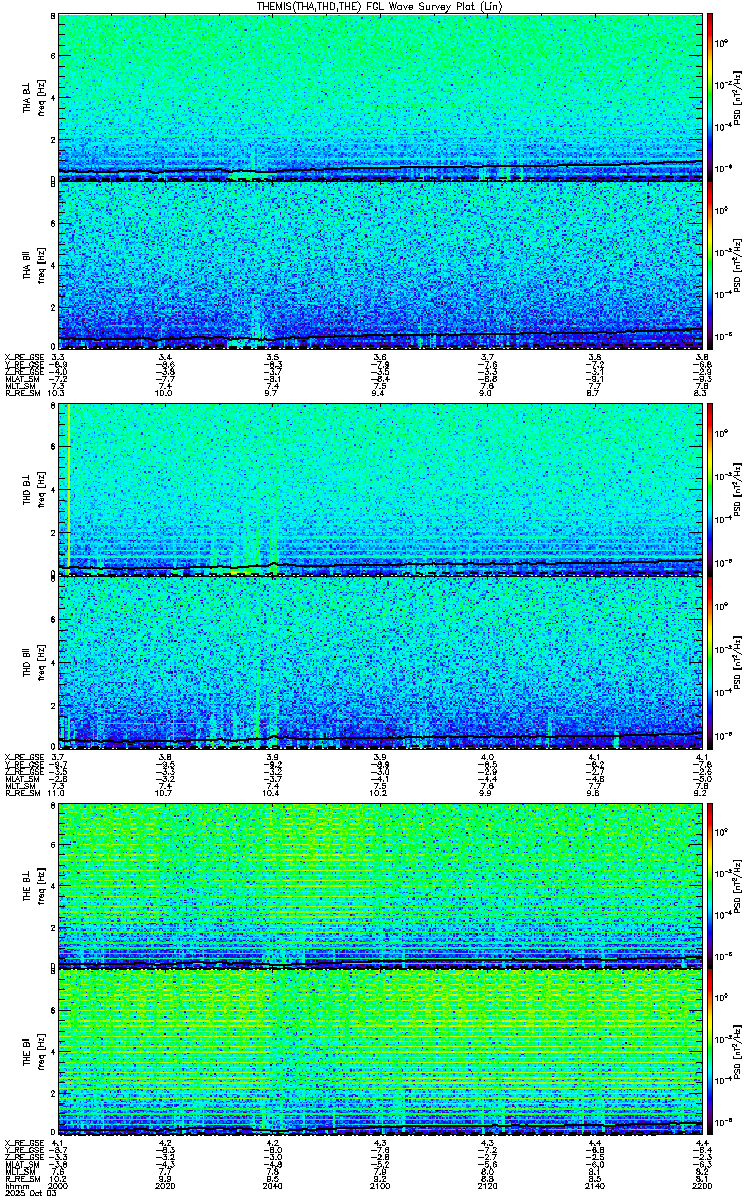Click the 2200 time tick label
This screenshot has height=1200, width=750.
point(702,1187)
